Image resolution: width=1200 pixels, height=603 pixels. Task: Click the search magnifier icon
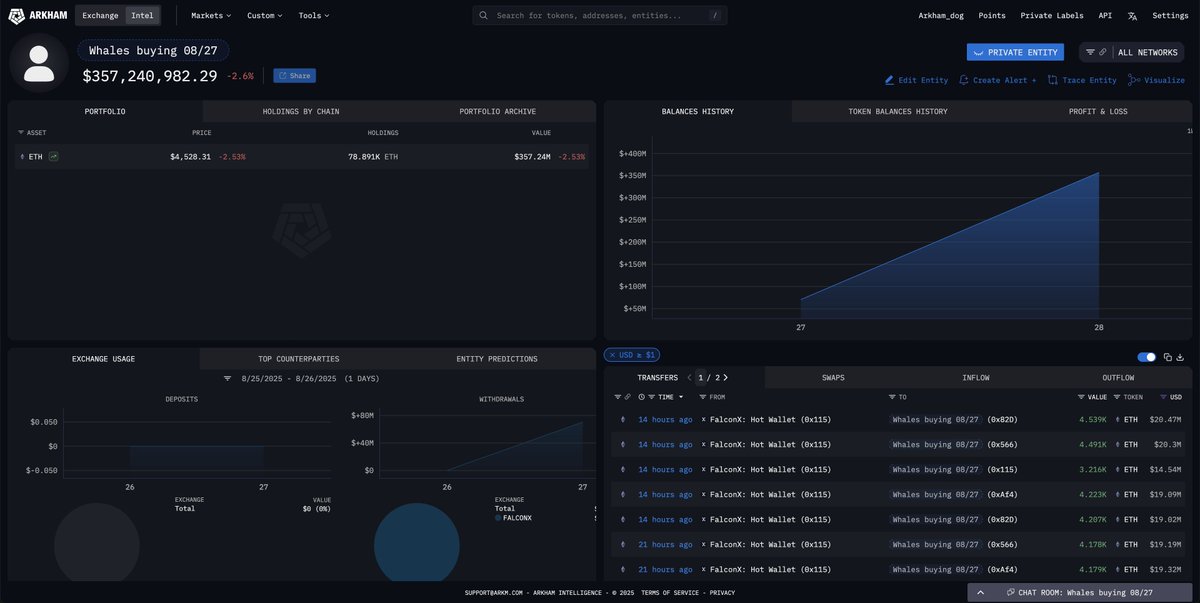click(x=484, y=16)
